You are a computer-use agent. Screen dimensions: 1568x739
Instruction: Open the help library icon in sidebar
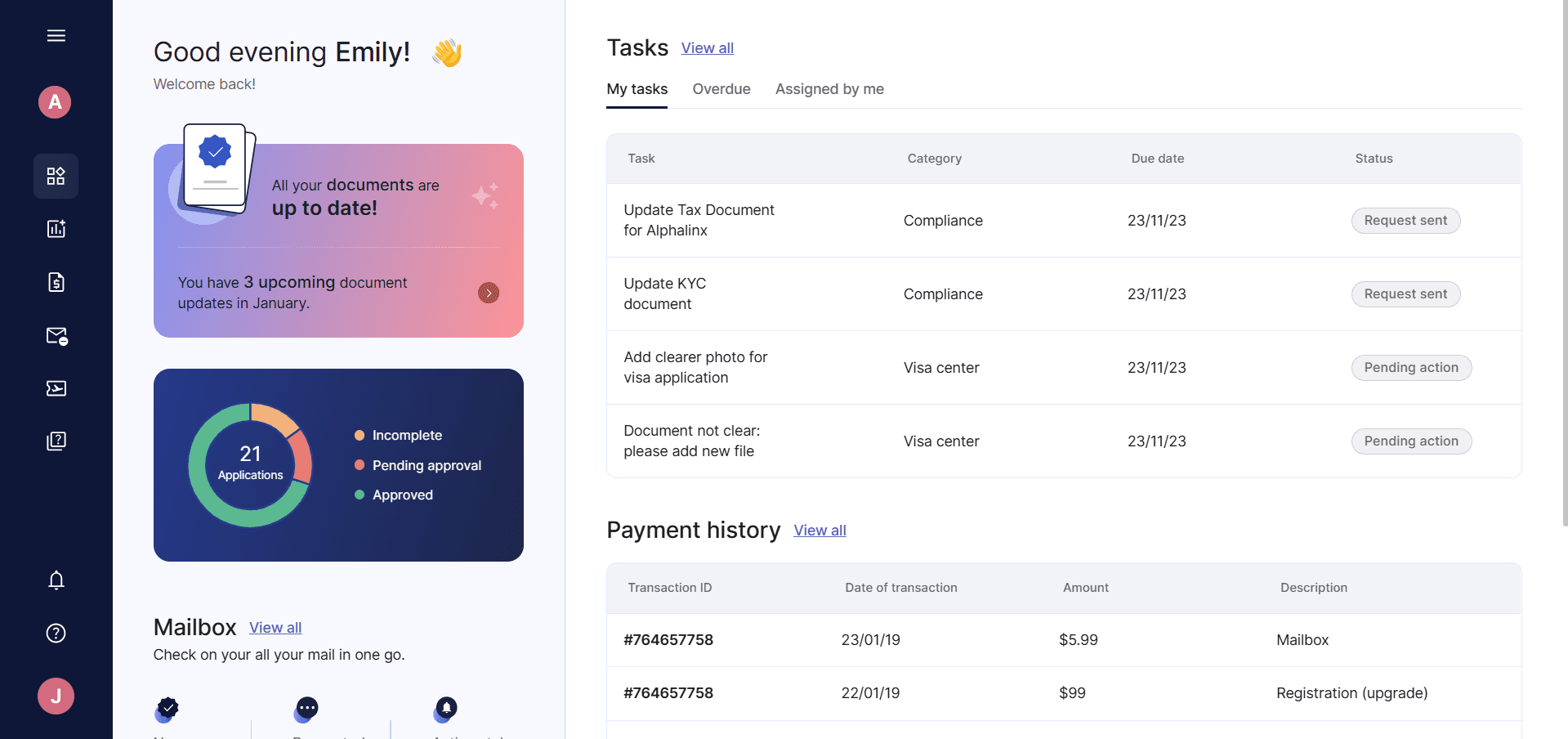coord(56,441)
